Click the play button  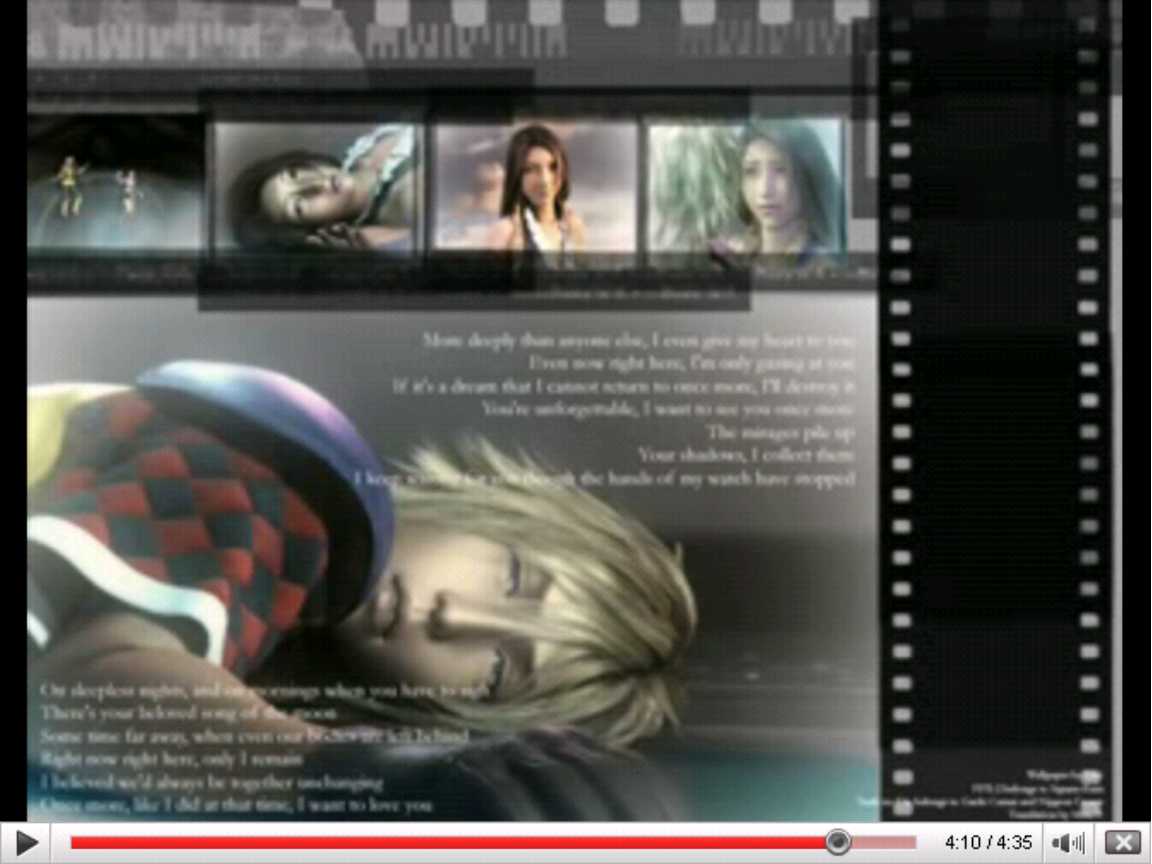[26, 843]
